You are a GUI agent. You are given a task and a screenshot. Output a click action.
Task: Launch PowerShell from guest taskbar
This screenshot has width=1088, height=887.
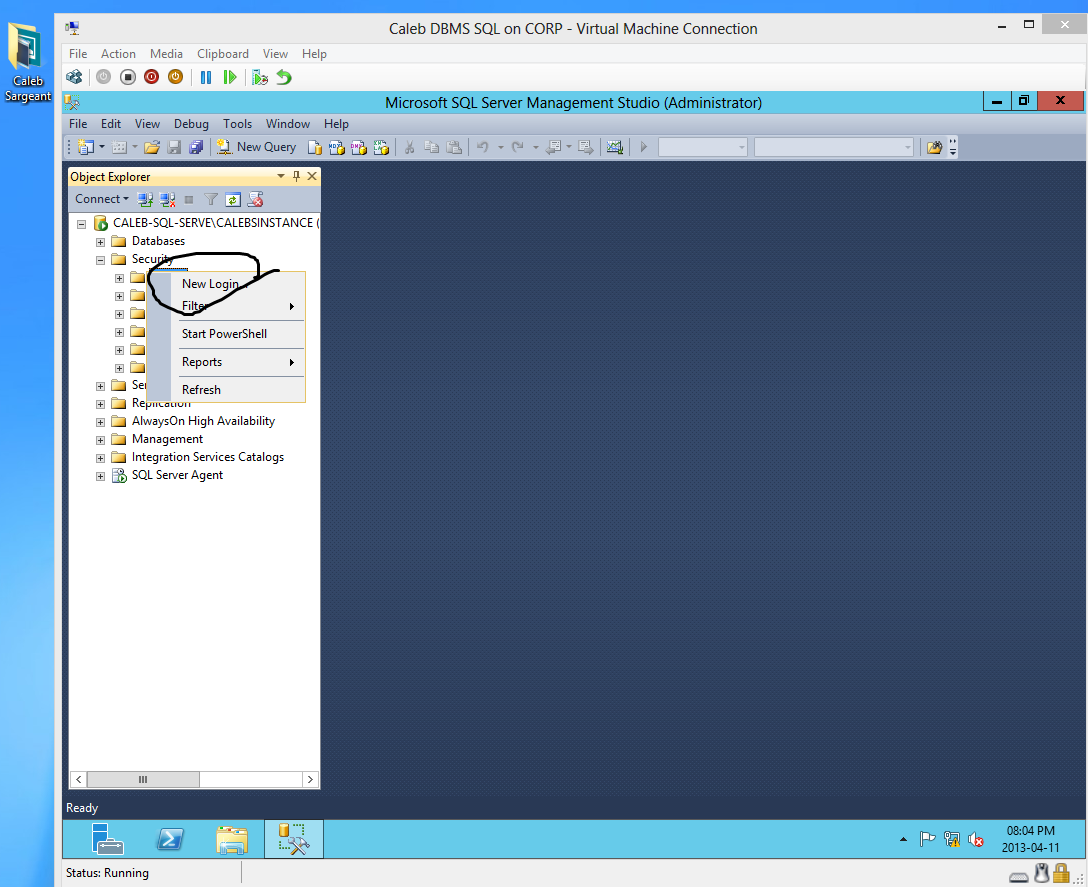click(170, 839)
